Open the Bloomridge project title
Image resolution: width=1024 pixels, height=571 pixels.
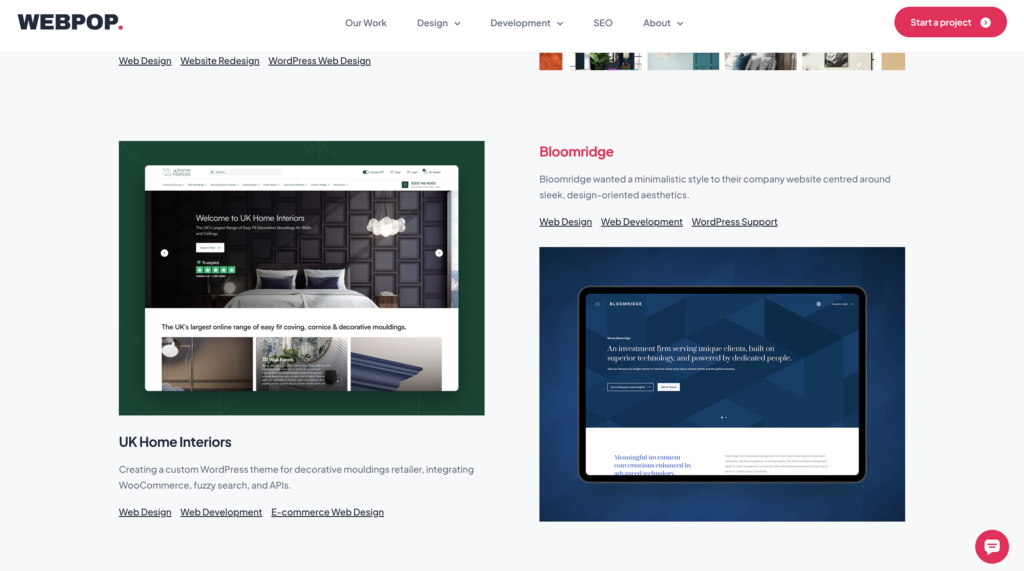pyautogui.click(x=576, y=152)
